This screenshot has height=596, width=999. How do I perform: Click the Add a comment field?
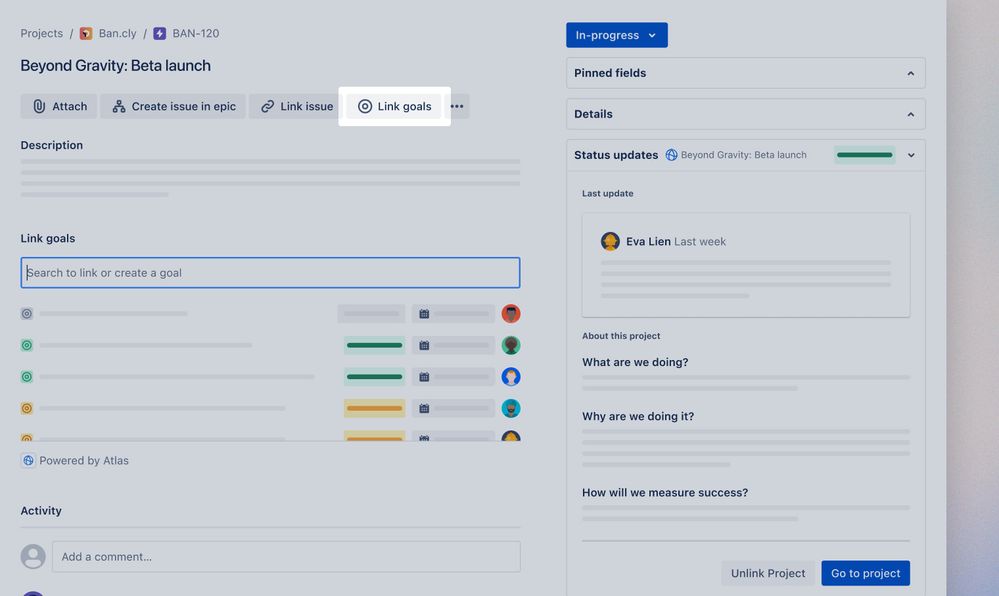pos(286,556)
